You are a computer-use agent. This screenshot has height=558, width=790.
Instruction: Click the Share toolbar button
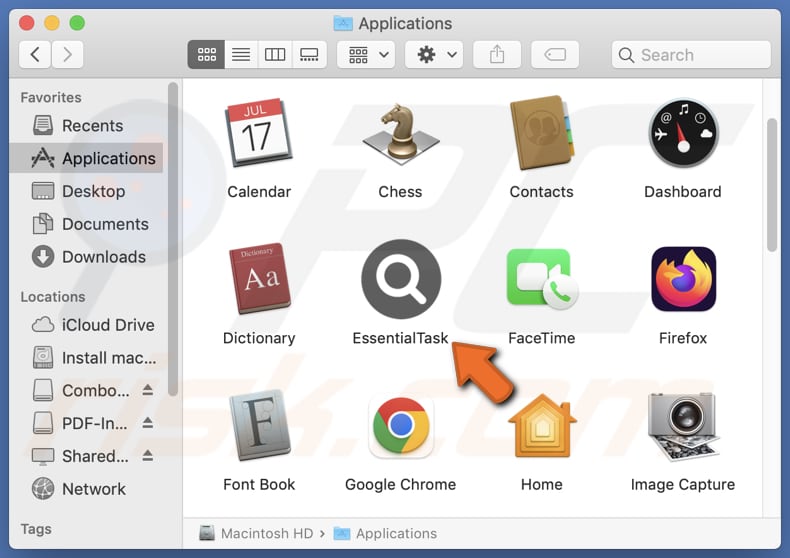click(x=497, y=54)
